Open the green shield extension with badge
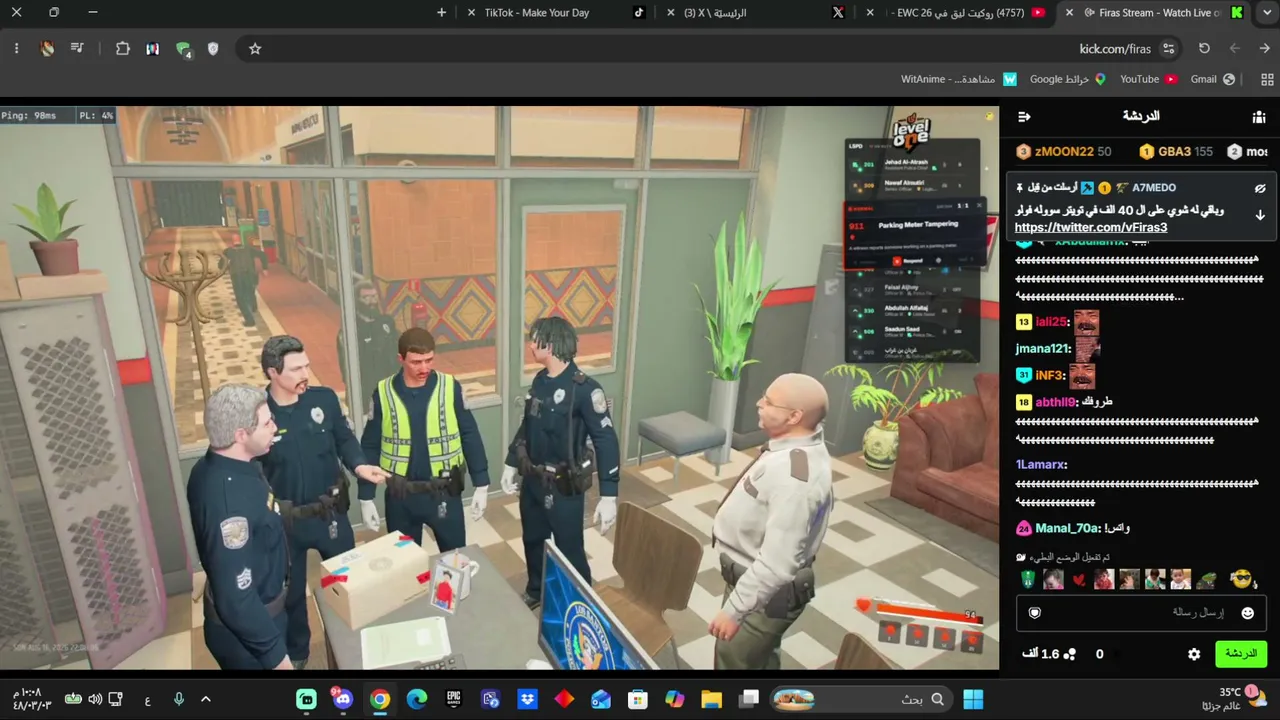The height and width of the screenshot is (720, 1280). (x=183, y=49)
